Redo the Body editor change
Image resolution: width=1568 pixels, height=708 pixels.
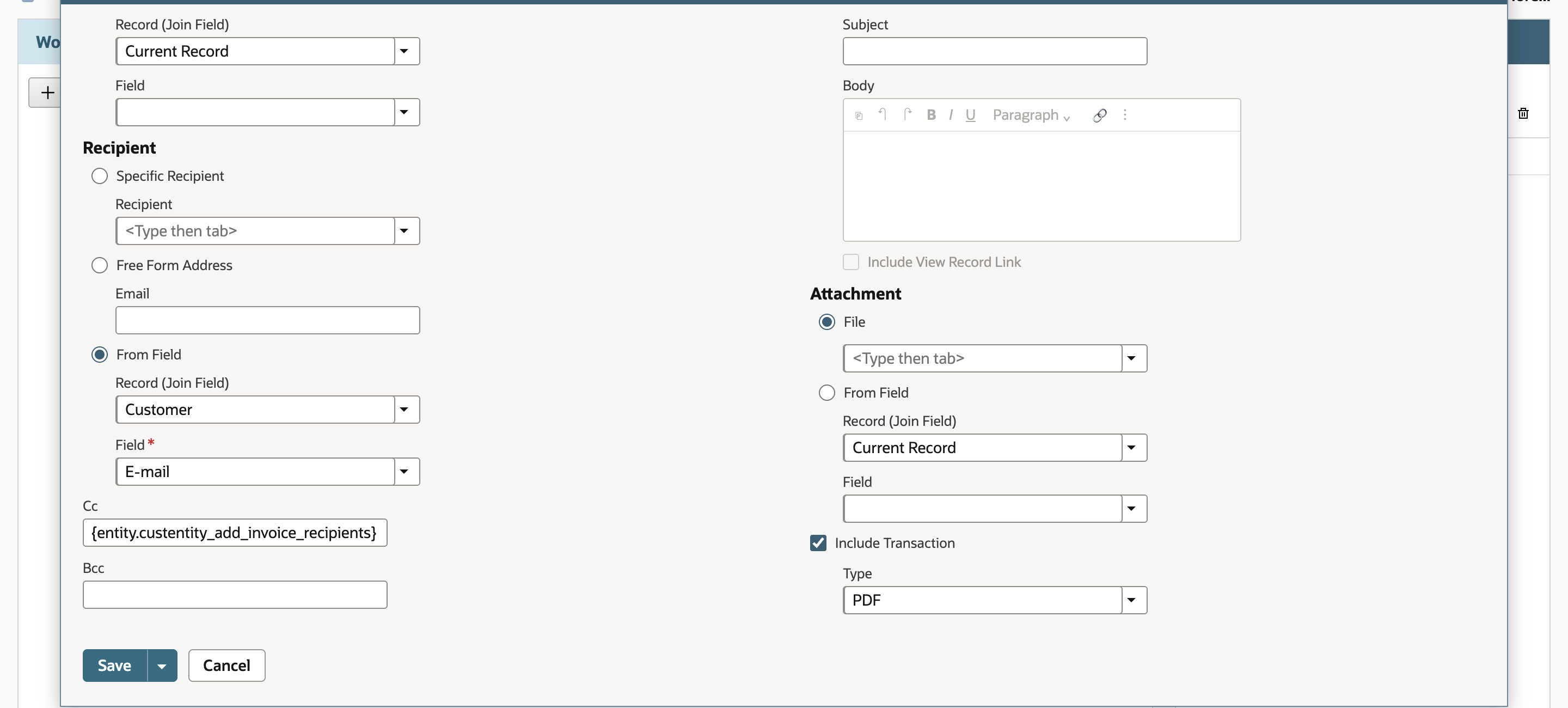[907, 114]
